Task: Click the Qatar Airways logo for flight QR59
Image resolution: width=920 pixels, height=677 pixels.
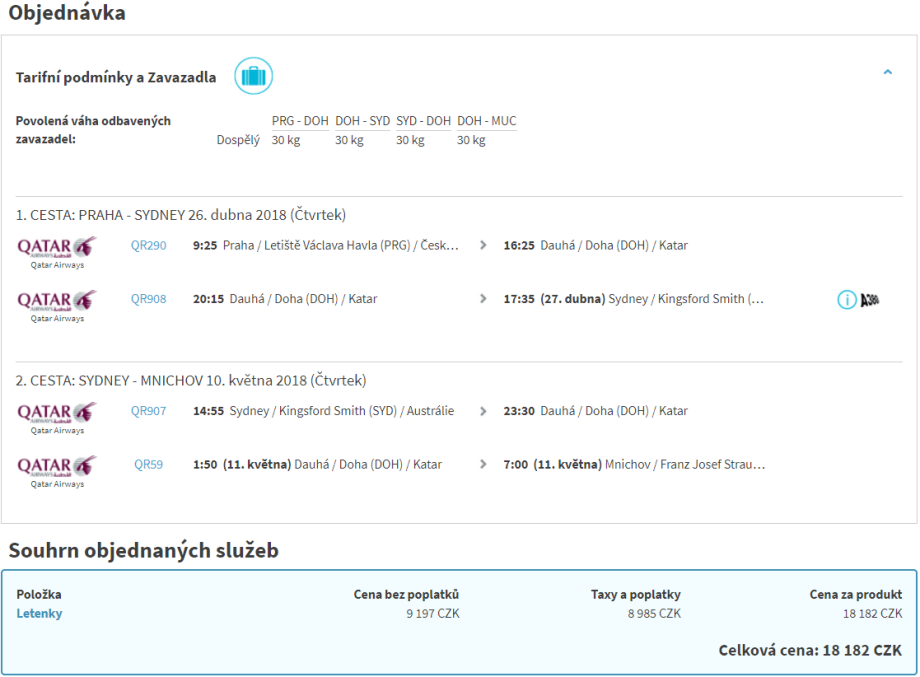Action: coord(57,470)
